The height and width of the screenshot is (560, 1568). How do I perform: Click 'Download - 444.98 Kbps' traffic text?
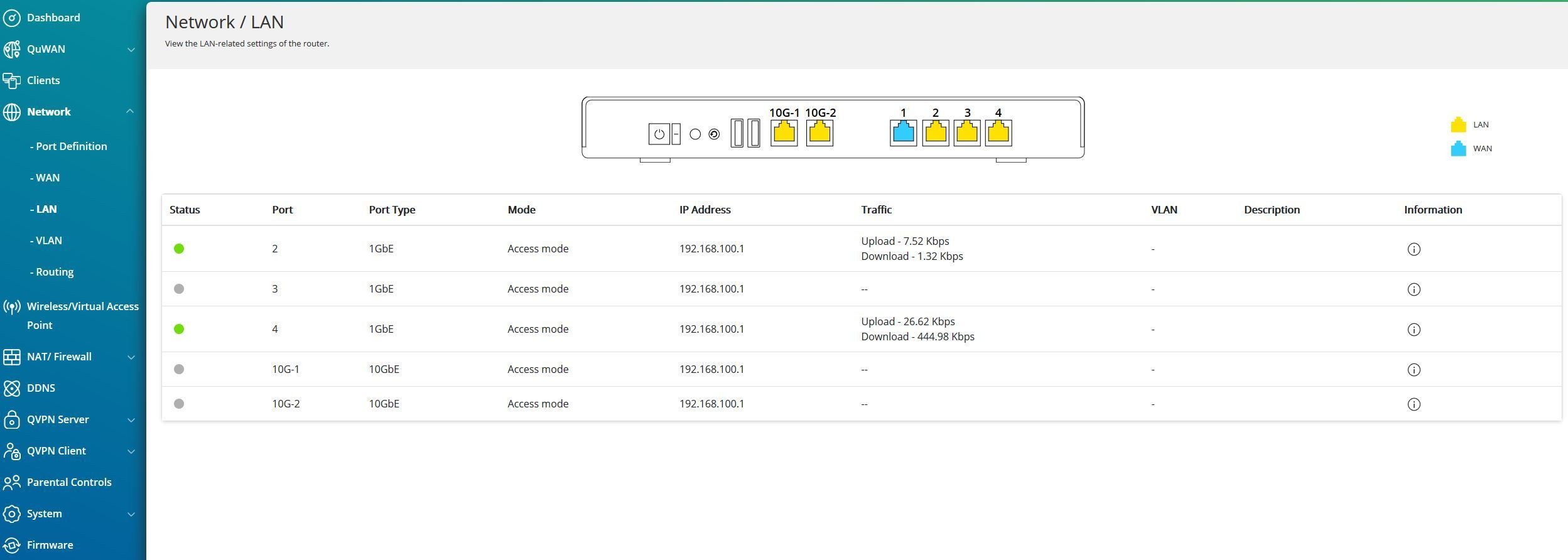coord(917,337)
